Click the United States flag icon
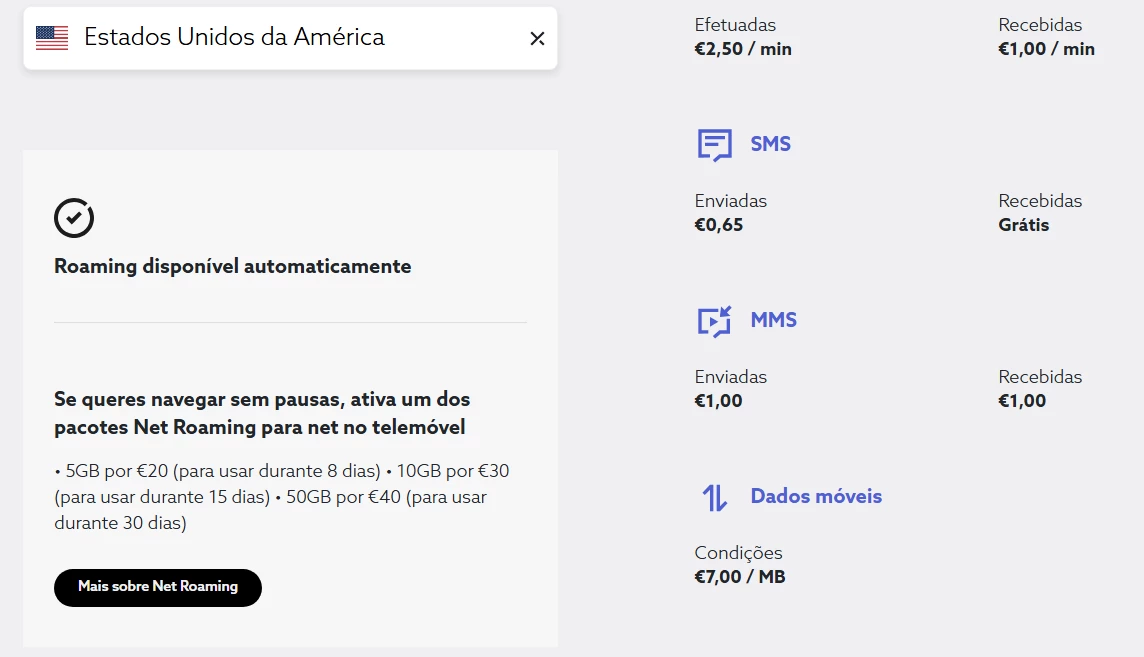Screen dimensions: 1144x657 tap(52, 38)
